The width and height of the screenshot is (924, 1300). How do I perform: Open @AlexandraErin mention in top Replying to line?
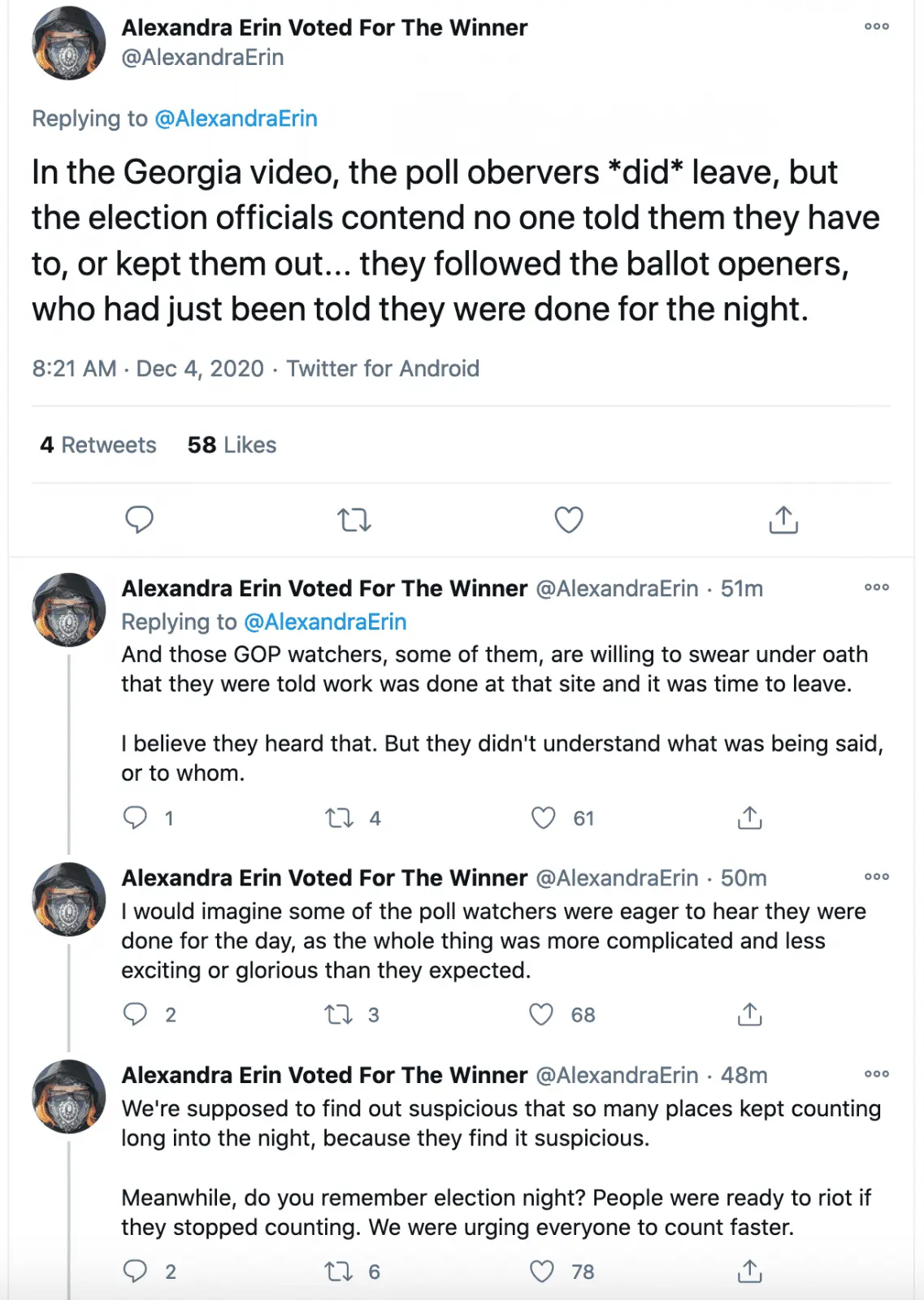click(236, 119)
